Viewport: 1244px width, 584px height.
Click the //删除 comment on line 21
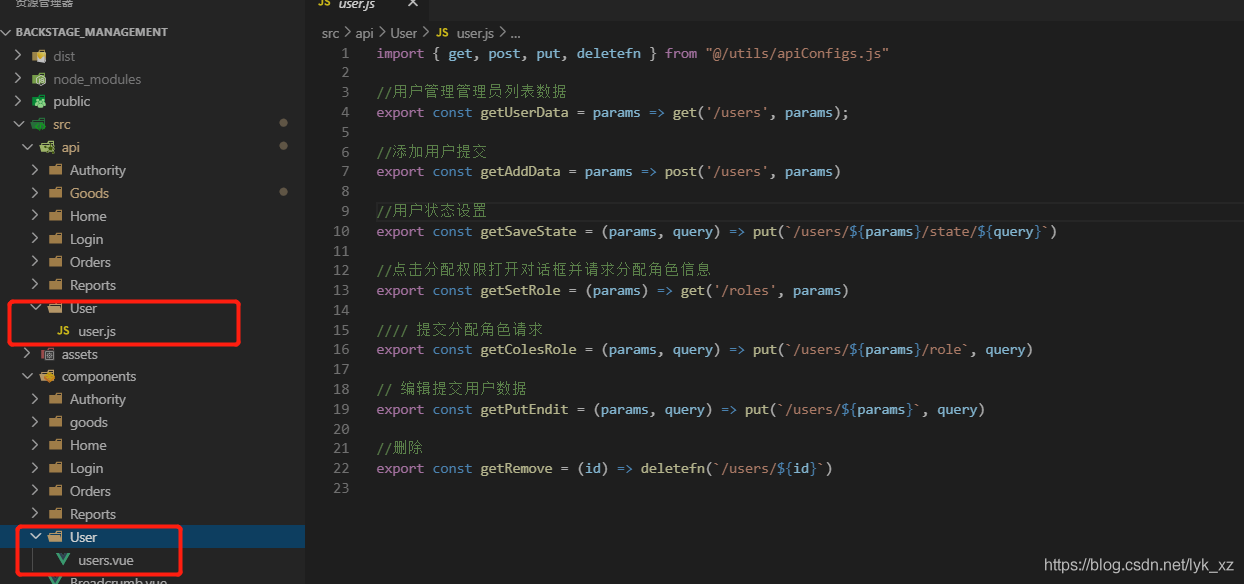coord(400,448)
